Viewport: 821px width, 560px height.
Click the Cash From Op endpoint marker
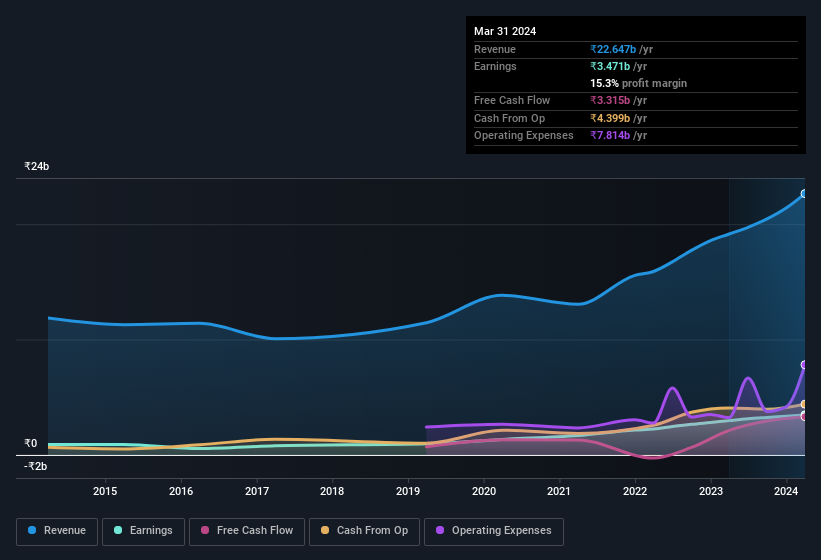pyautogui.click(x=804, y=404)
